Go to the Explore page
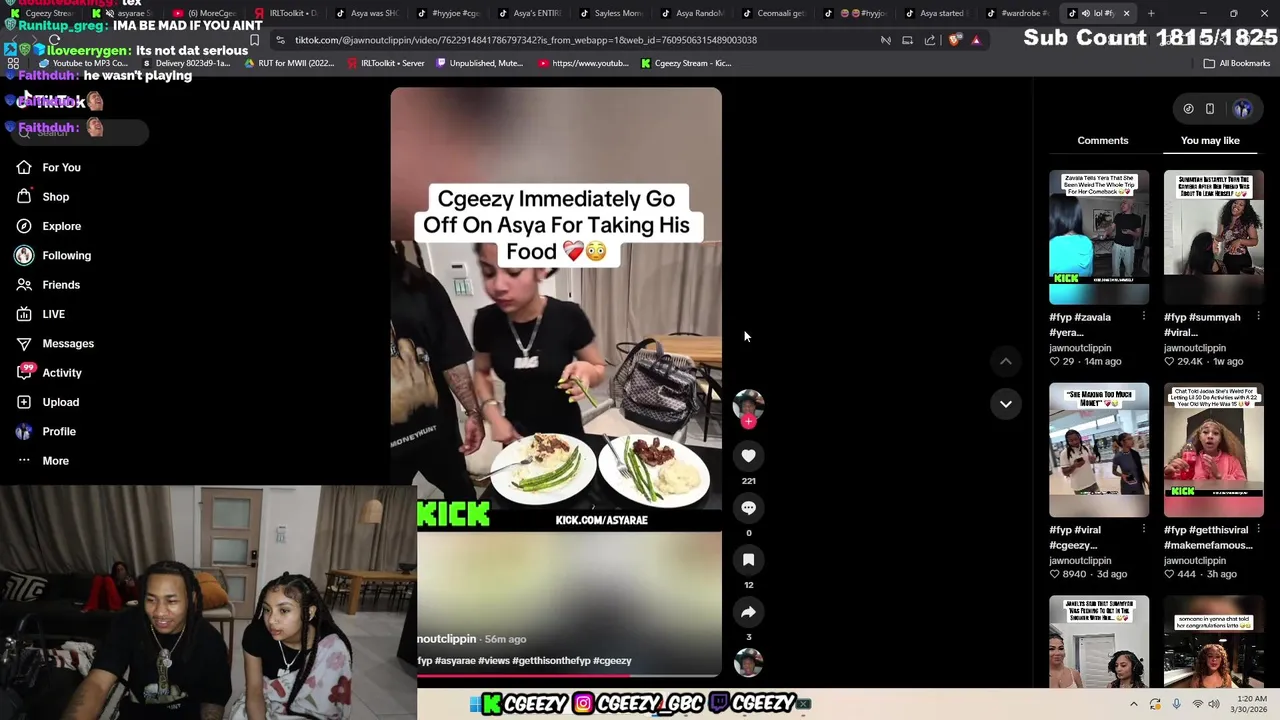Image resolution: width=1280 pixels, height=720 pixels. point(48,226)
